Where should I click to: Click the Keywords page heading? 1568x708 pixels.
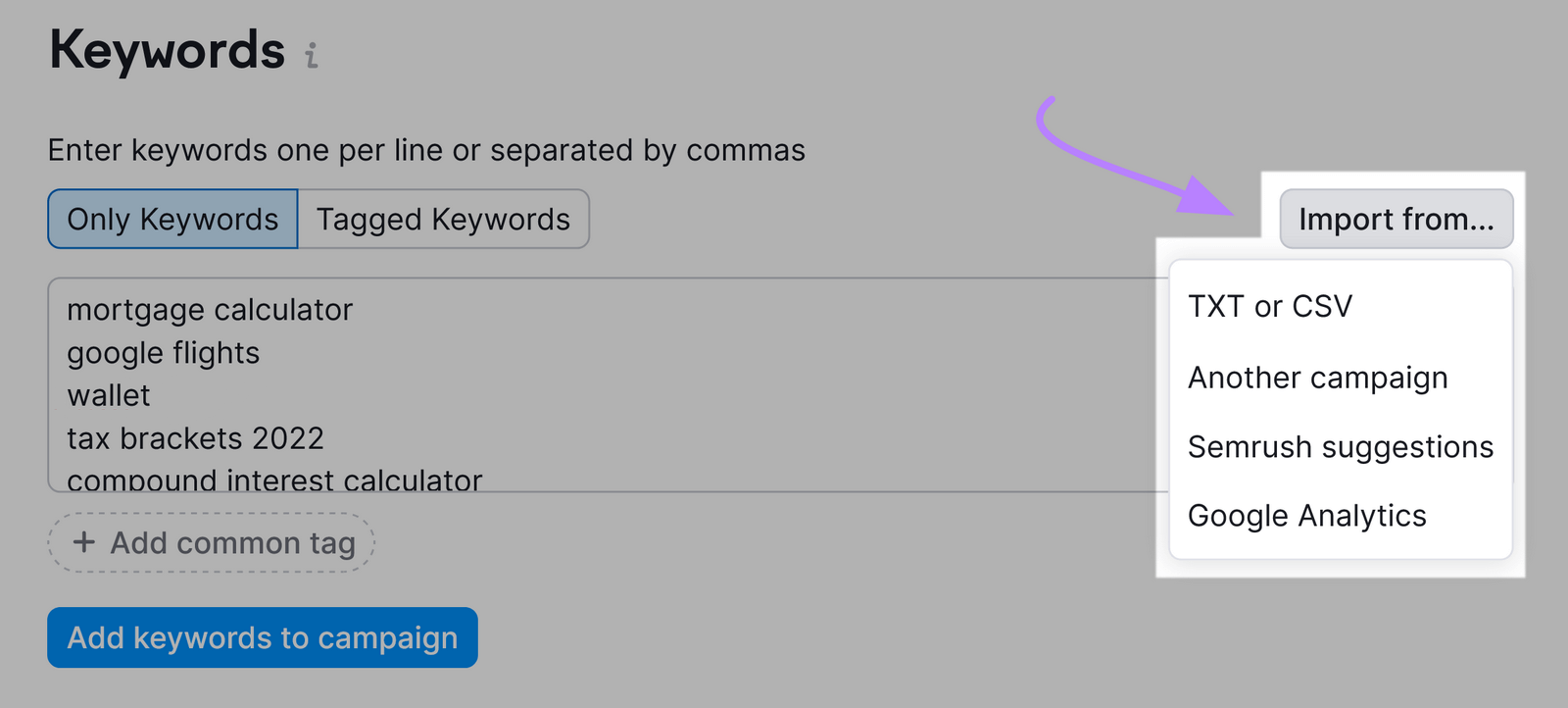click(x=165, y=50)
